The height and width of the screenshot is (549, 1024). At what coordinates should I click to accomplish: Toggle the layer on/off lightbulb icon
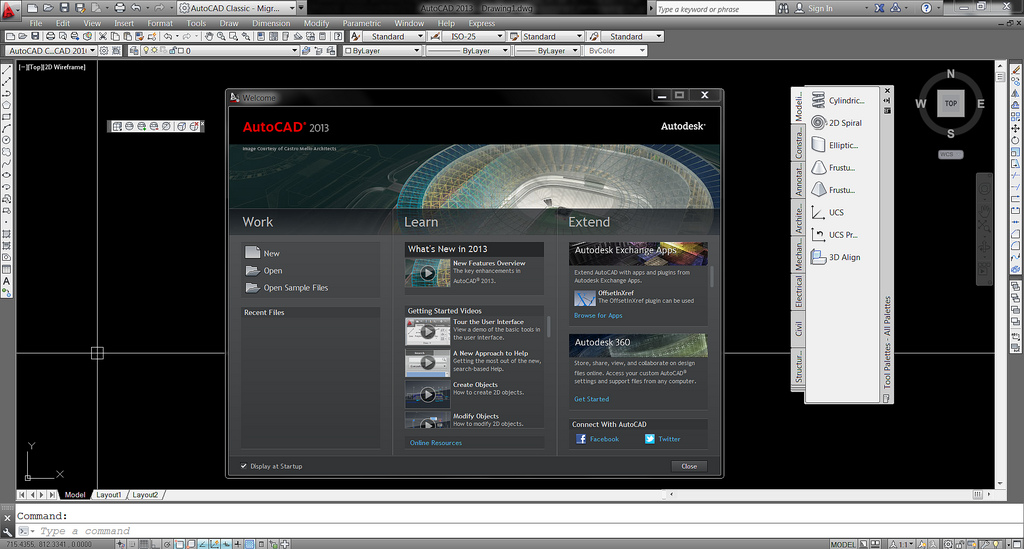147,50
